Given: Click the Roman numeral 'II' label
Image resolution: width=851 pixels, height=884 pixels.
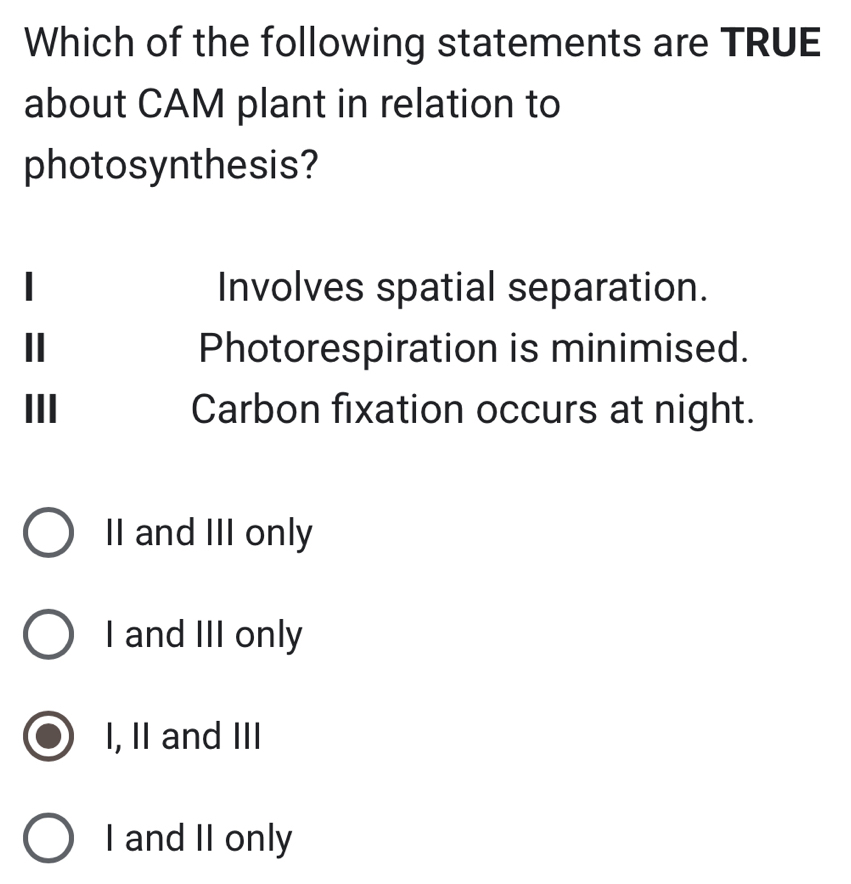Looking at the screenshot, I should pos(31,349).
